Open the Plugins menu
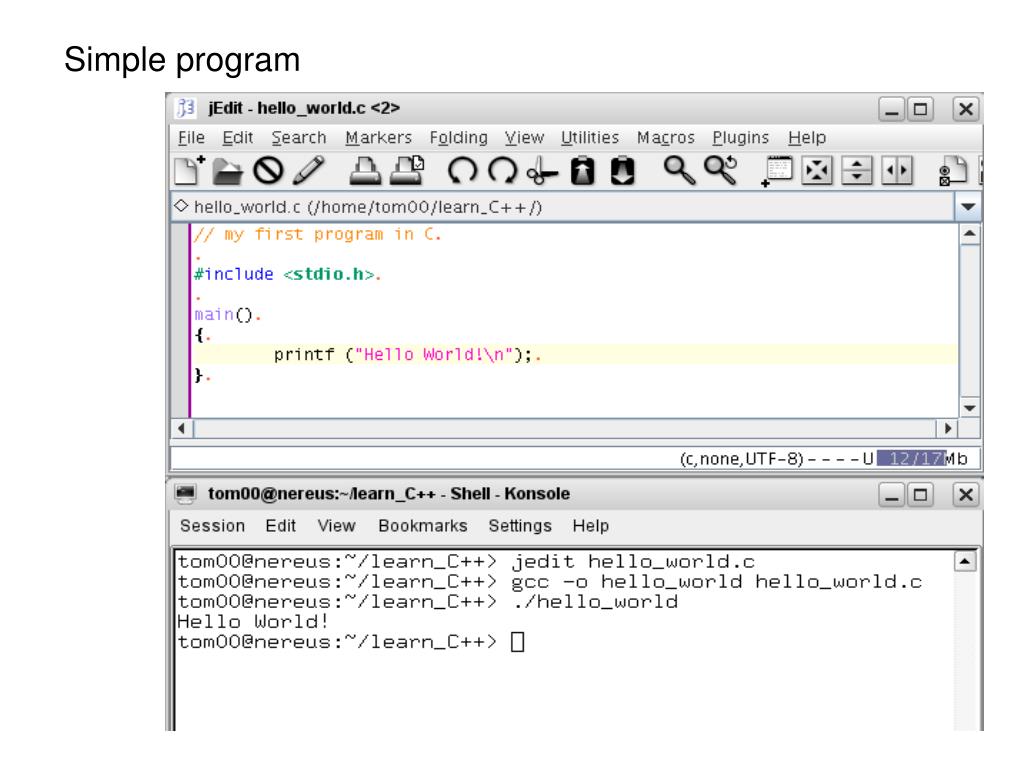1023x767 pixels. [741, 138]
